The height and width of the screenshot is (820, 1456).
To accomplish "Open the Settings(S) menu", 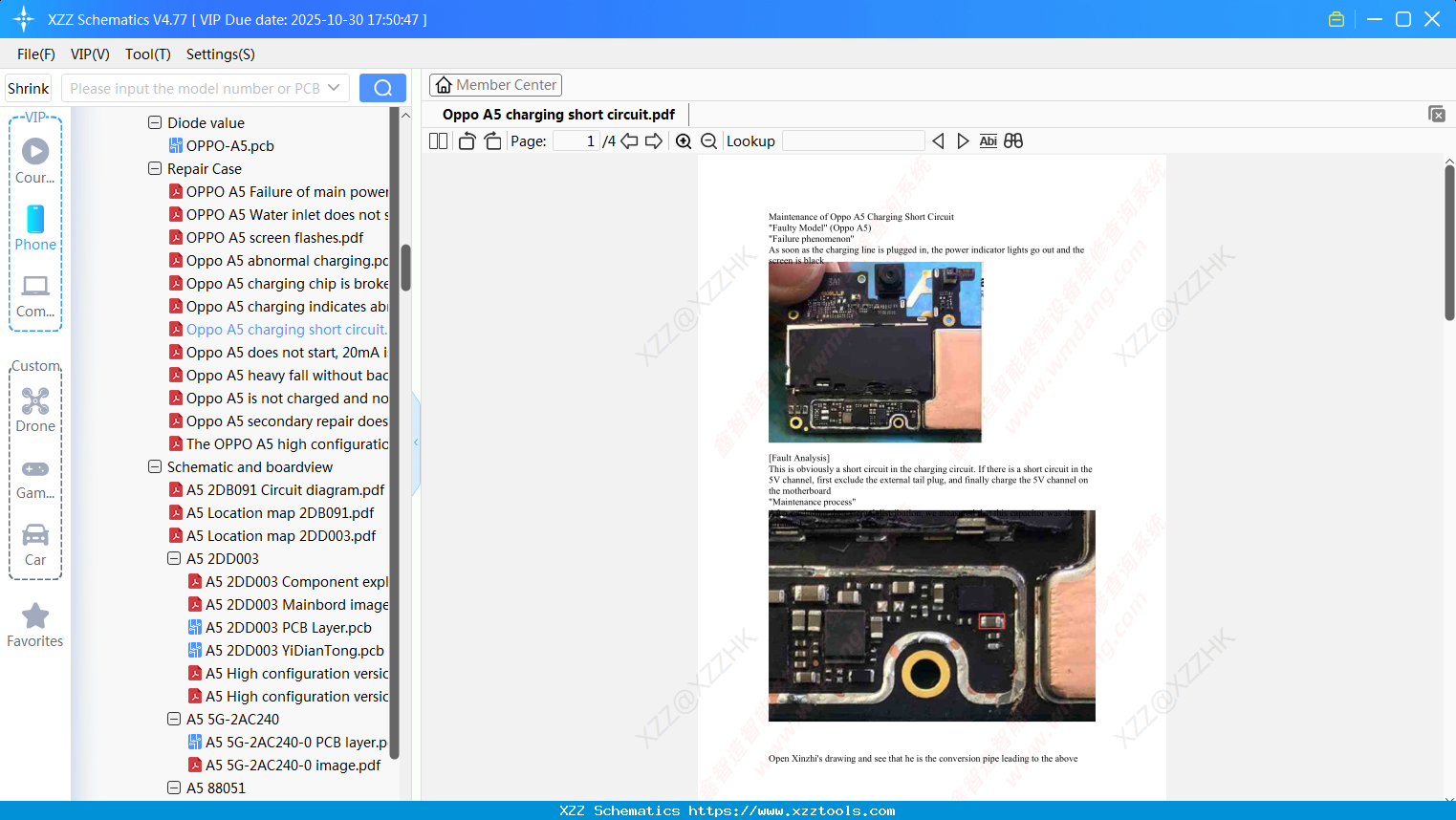I will [221, 54].
